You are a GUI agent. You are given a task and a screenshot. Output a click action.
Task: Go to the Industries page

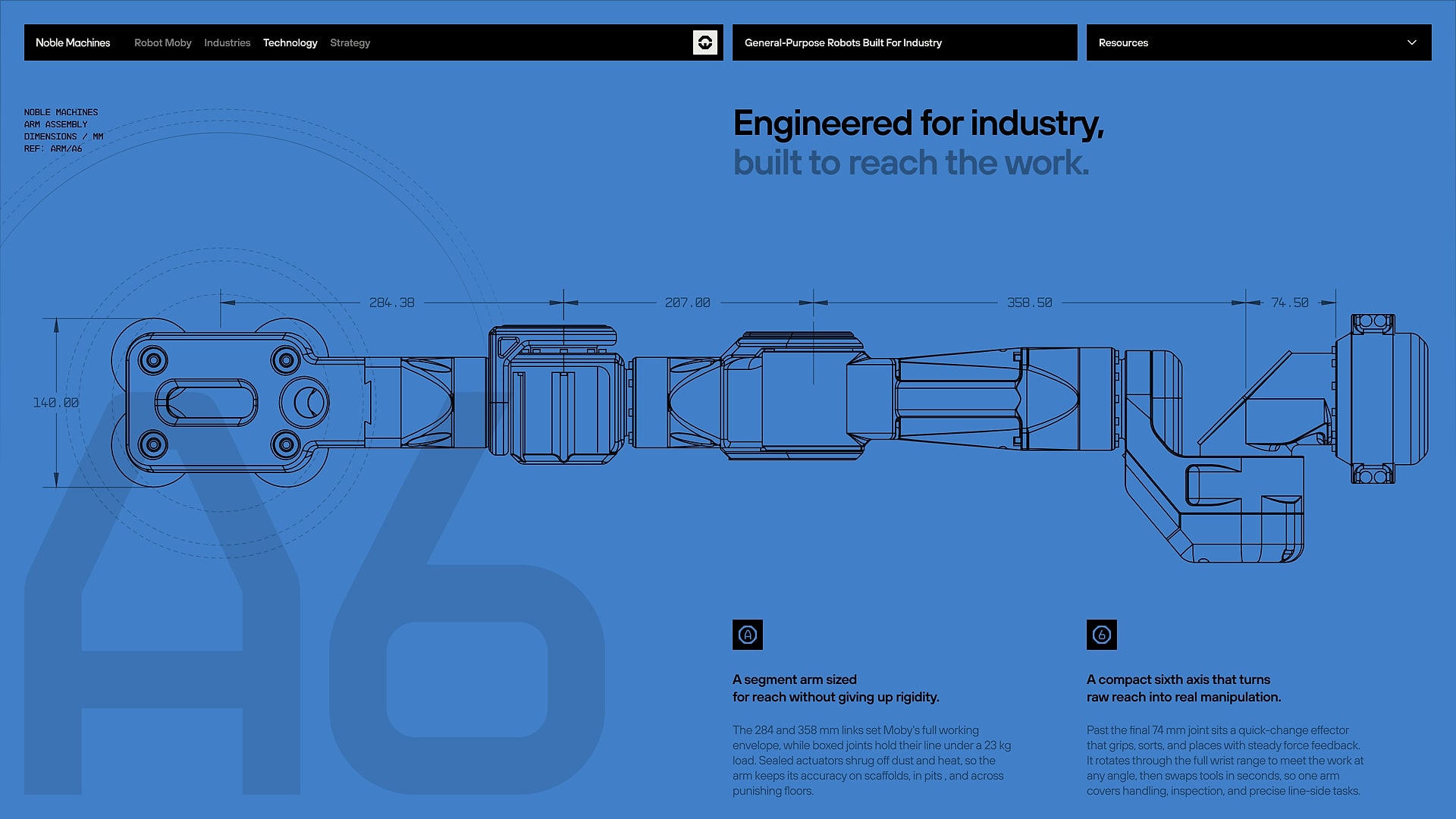point(227,42)
